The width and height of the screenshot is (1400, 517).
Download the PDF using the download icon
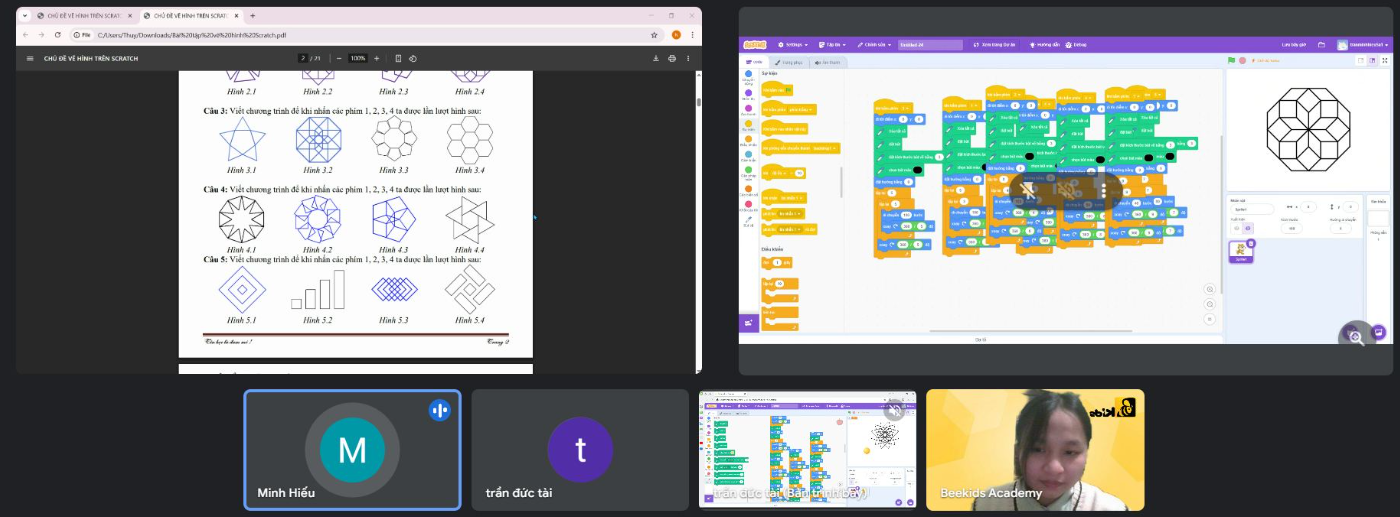656,58
